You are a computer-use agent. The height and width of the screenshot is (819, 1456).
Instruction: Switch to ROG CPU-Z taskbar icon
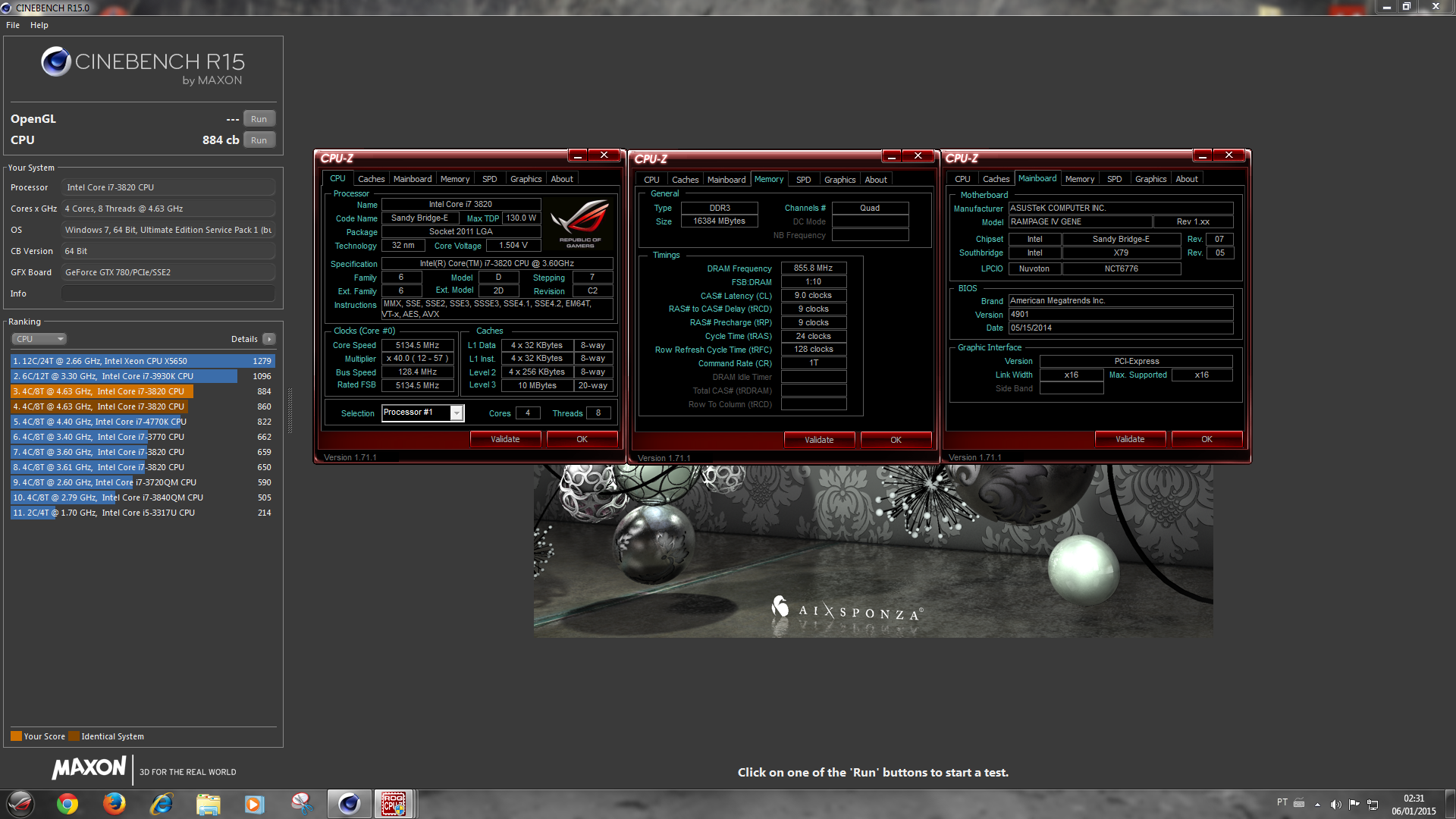pyautogui.click(x=394, y=804)
